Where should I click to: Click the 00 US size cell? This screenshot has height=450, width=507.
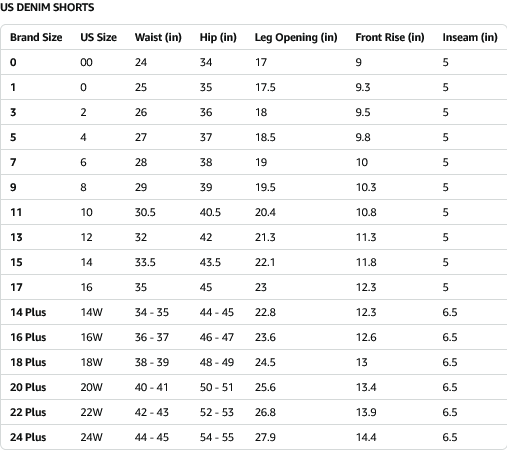[x=86, y=62]
